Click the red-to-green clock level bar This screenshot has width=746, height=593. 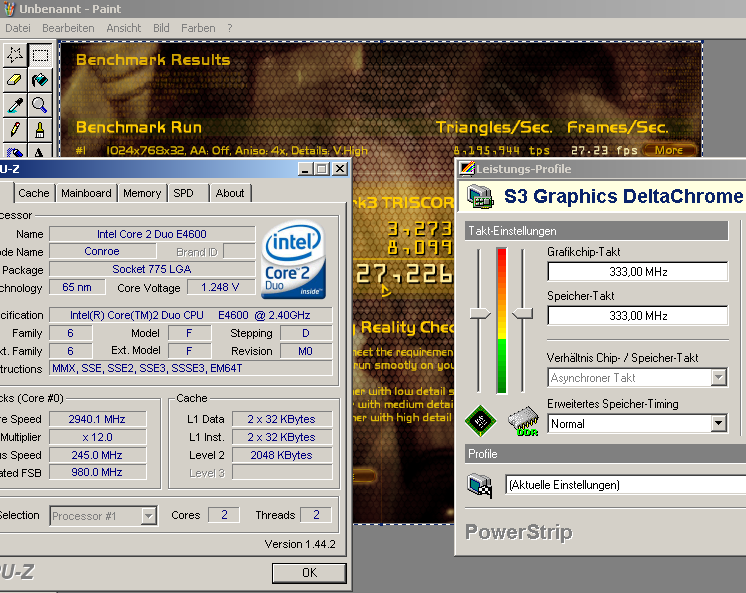coord(501,320)
